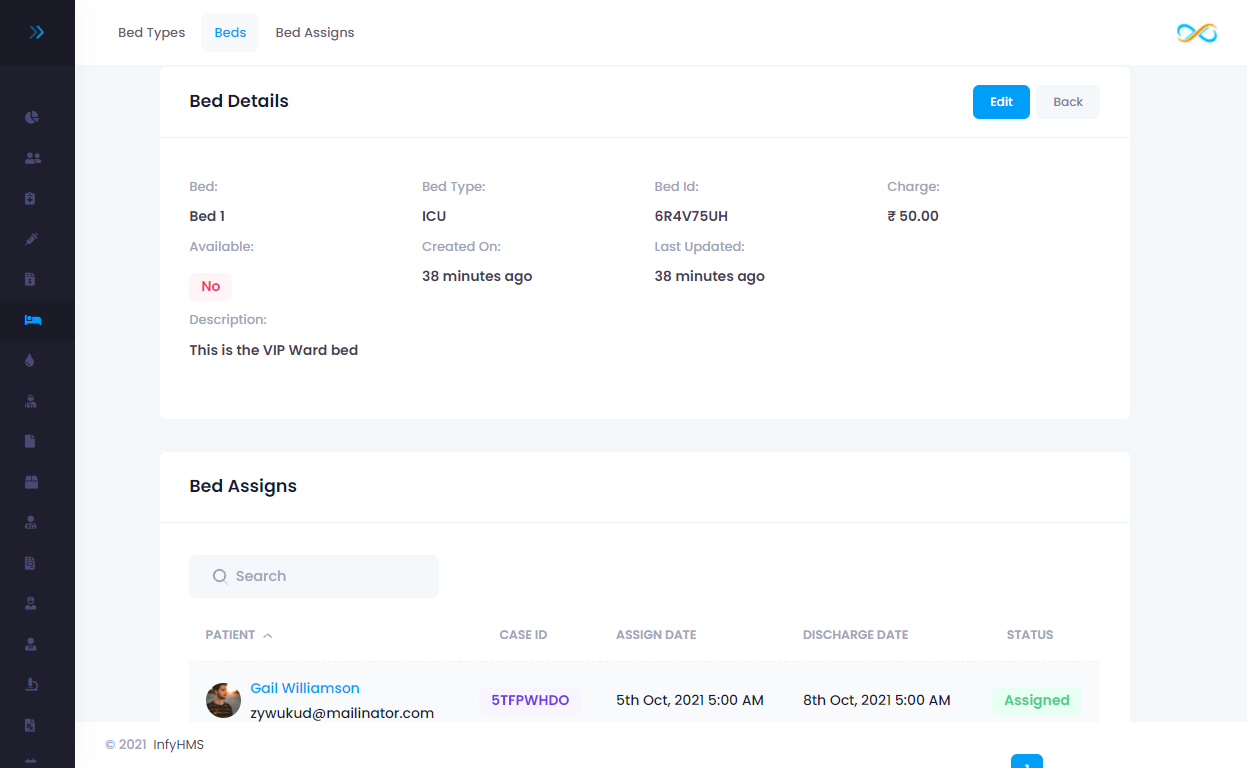Click Gail Williamson's avatar thumbnail
The image size is (1247, 768).
(223, 700)
